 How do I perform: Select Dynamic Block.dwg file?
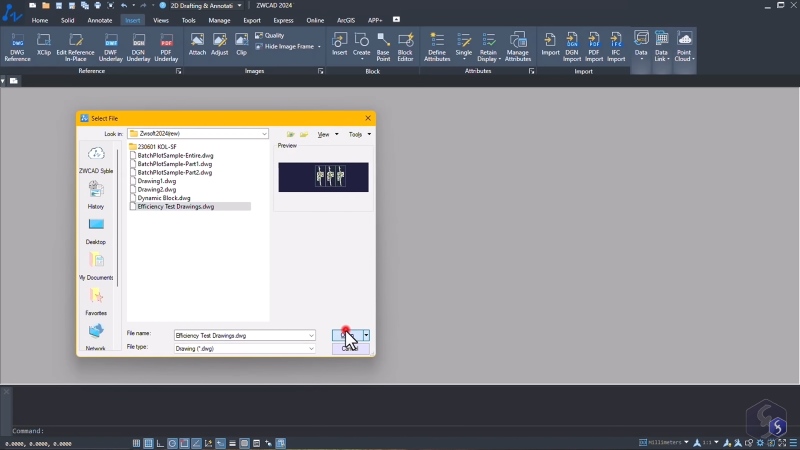click(164, 198)
